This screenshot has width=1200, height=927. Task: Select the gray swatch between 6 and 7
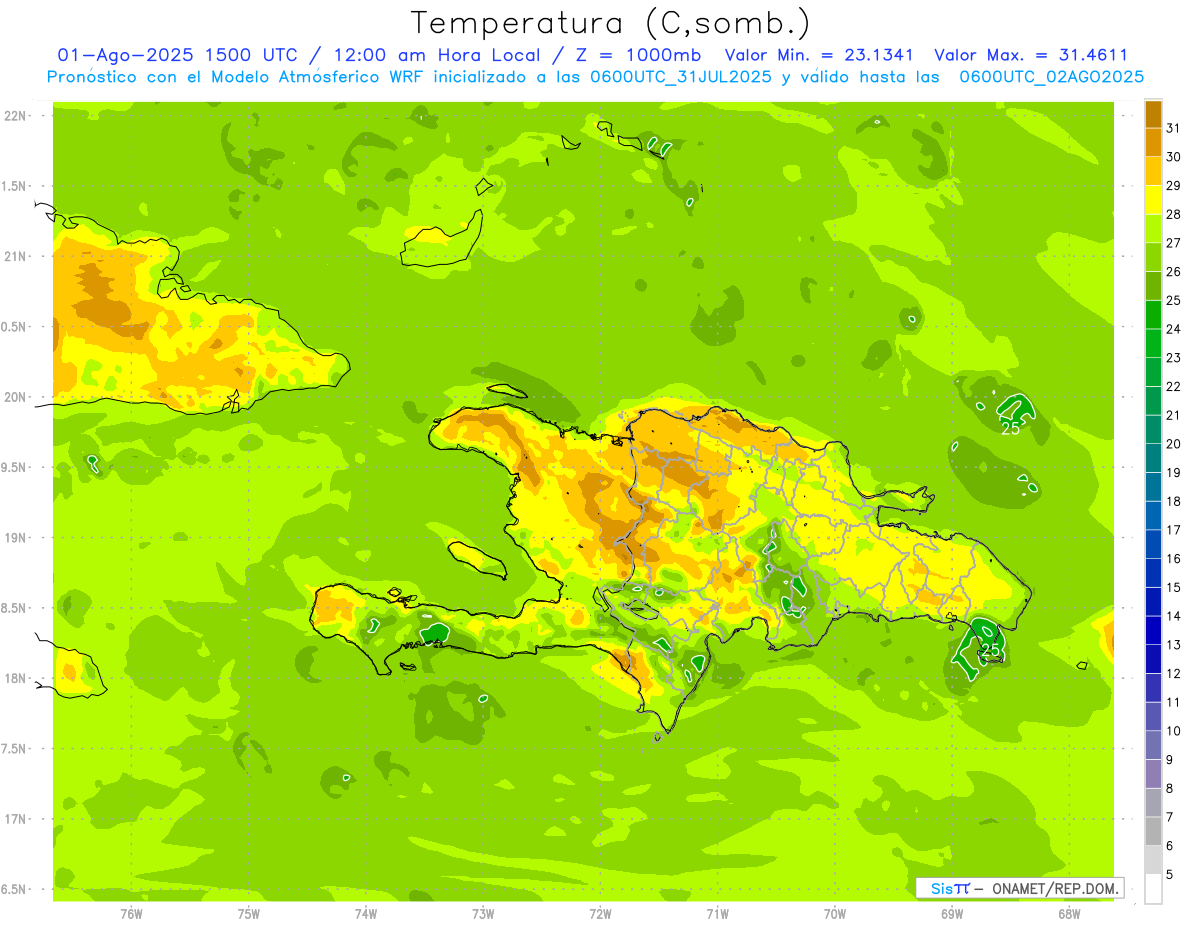pyautogui.click(x=1153, y=831)
